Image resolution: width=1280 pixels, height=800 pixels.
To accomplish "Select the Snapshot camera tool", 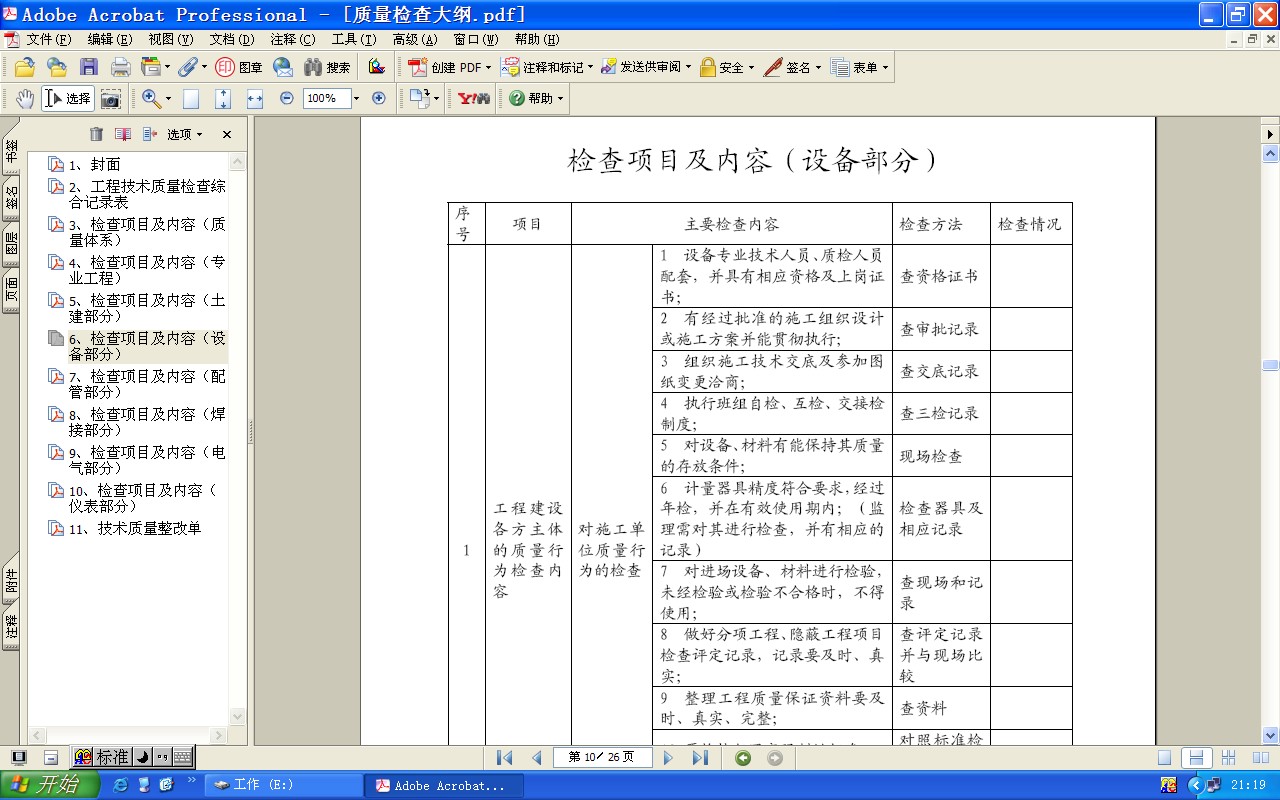I will click(110, 98).
